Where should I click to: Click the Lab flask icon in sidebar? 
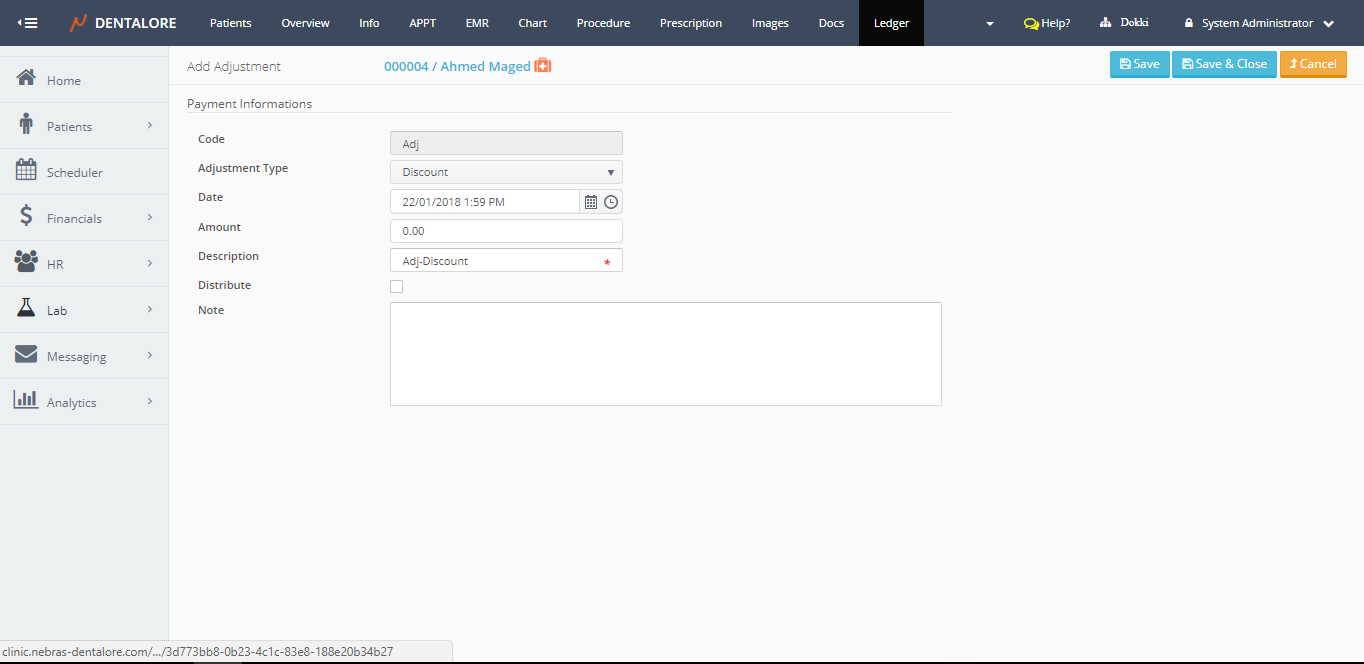coord(26,309)
